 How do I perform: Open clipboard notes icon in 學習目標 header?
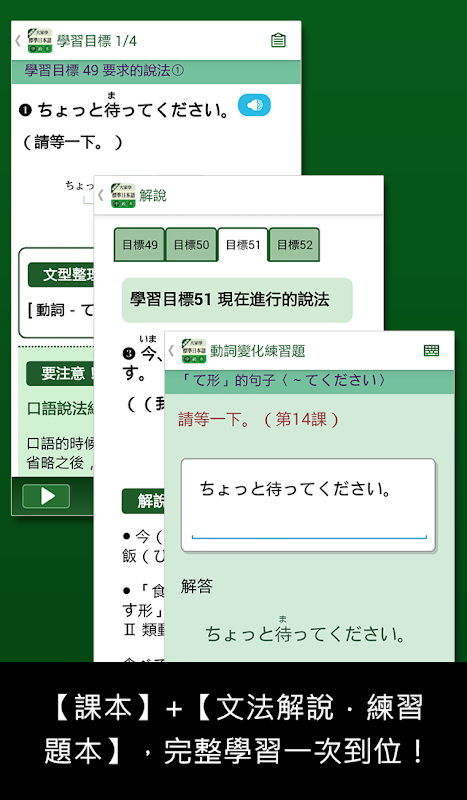278,41
